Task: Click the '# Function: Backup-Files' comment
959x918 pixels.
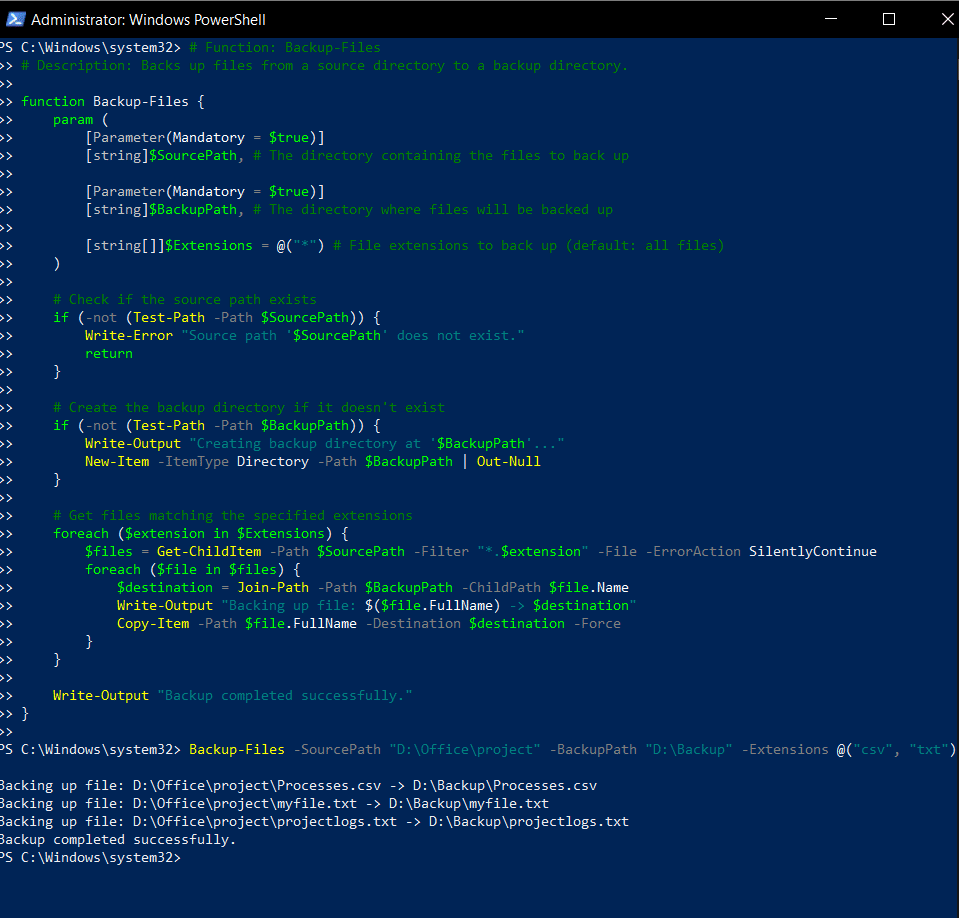Action: pyautogui.click(x=284, y=48)
